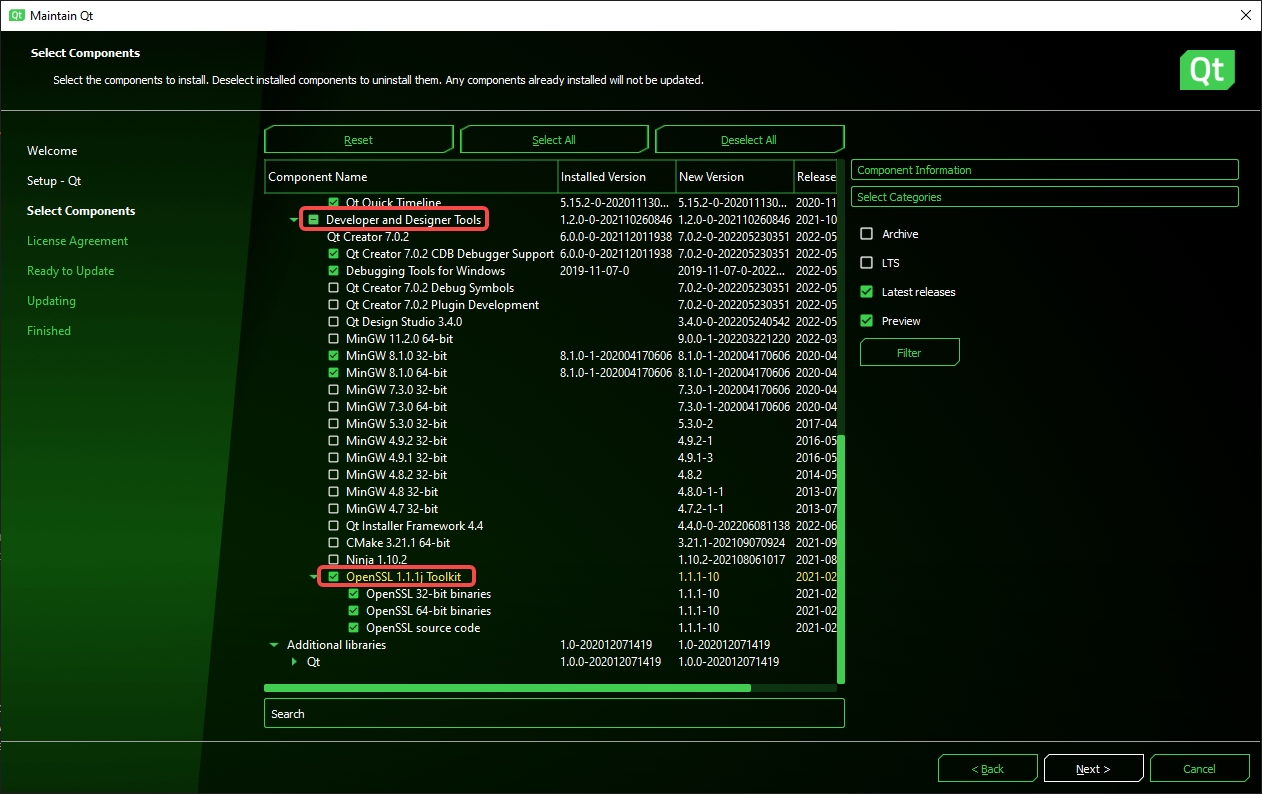This screenshot has height=794, width=1262.
Task: Select Ready to Update step
Action: point(71,271)
